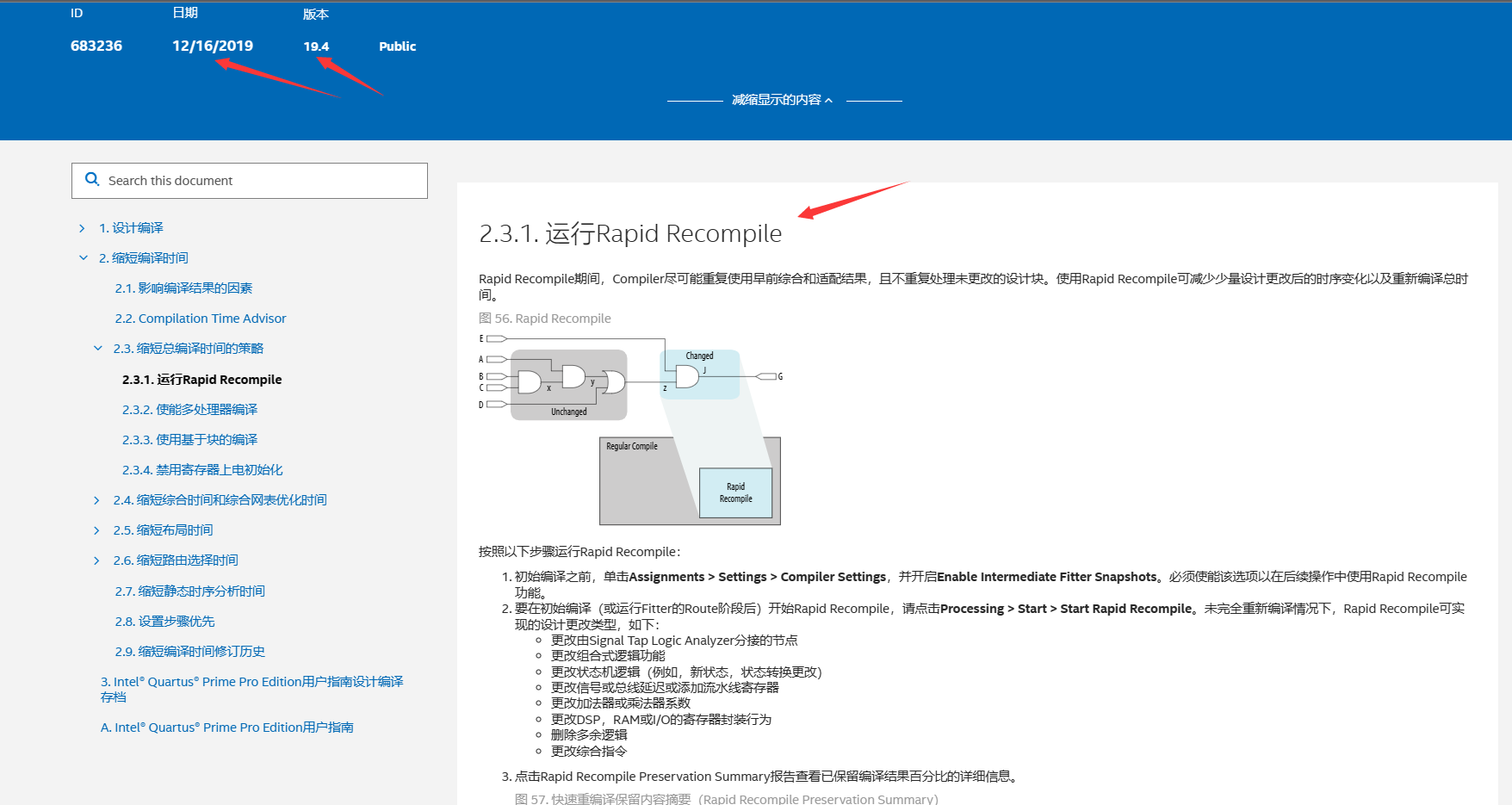
Task: Collapse header via 减缩显示的内容 toggle
Action: (x=783, y=100)
